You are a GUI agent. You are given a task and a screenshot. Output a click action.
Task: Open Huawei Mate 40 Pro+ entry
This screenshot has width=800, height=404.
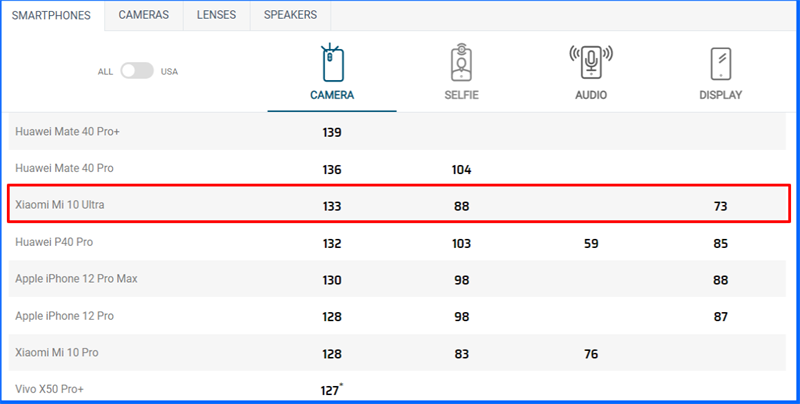(68, 132)
